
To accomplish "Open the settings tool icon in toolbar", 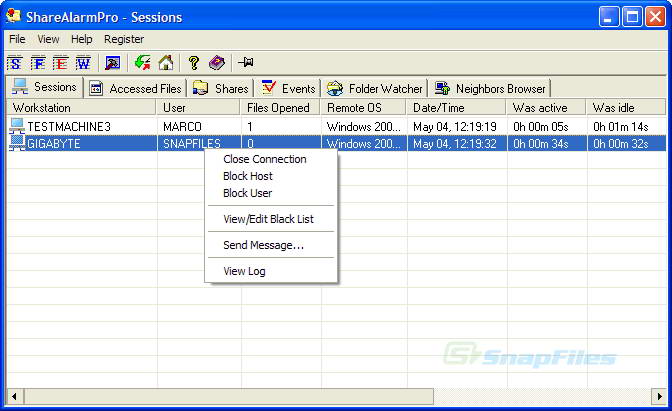I will 113,63.
